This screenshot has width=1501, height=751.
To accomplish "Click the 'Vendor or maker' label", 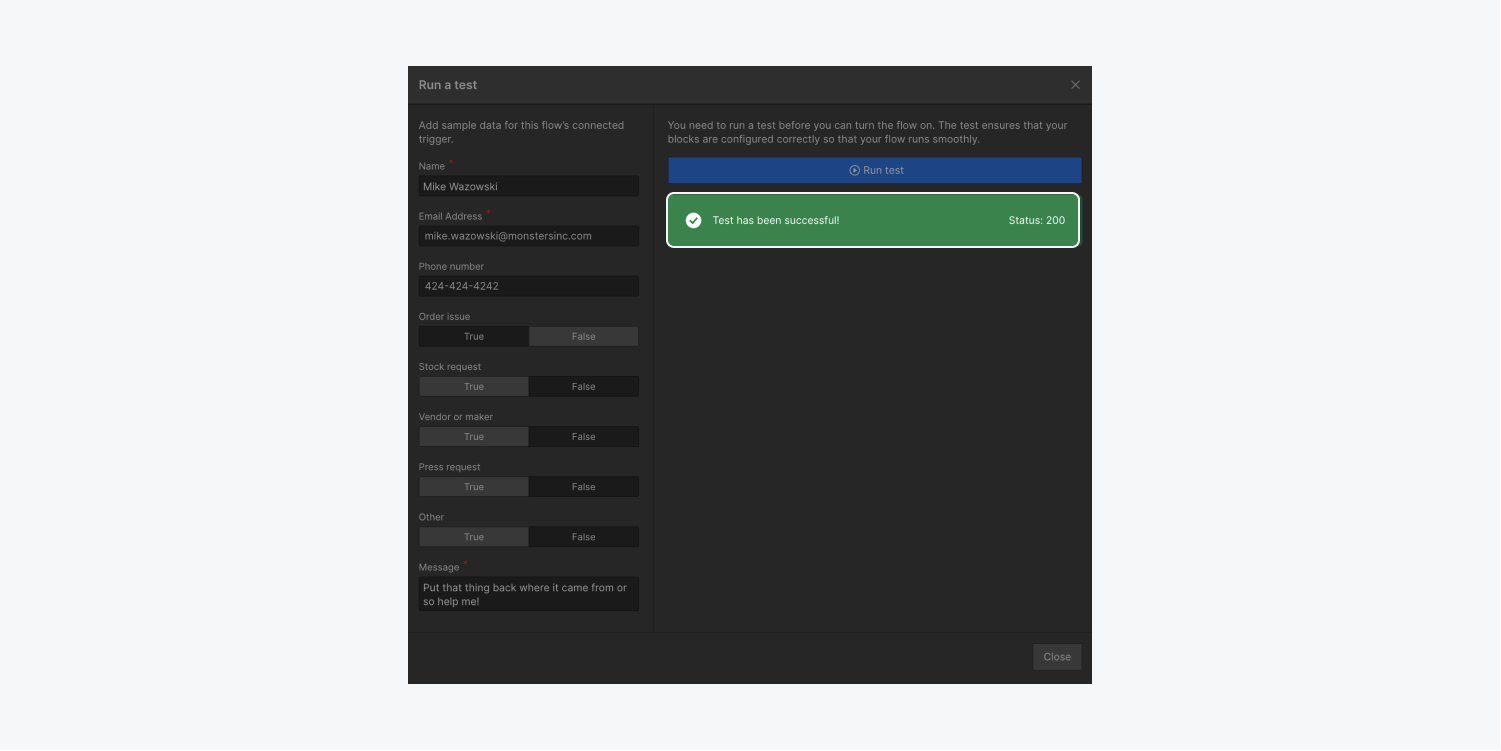I will click(x=455, y=417).
